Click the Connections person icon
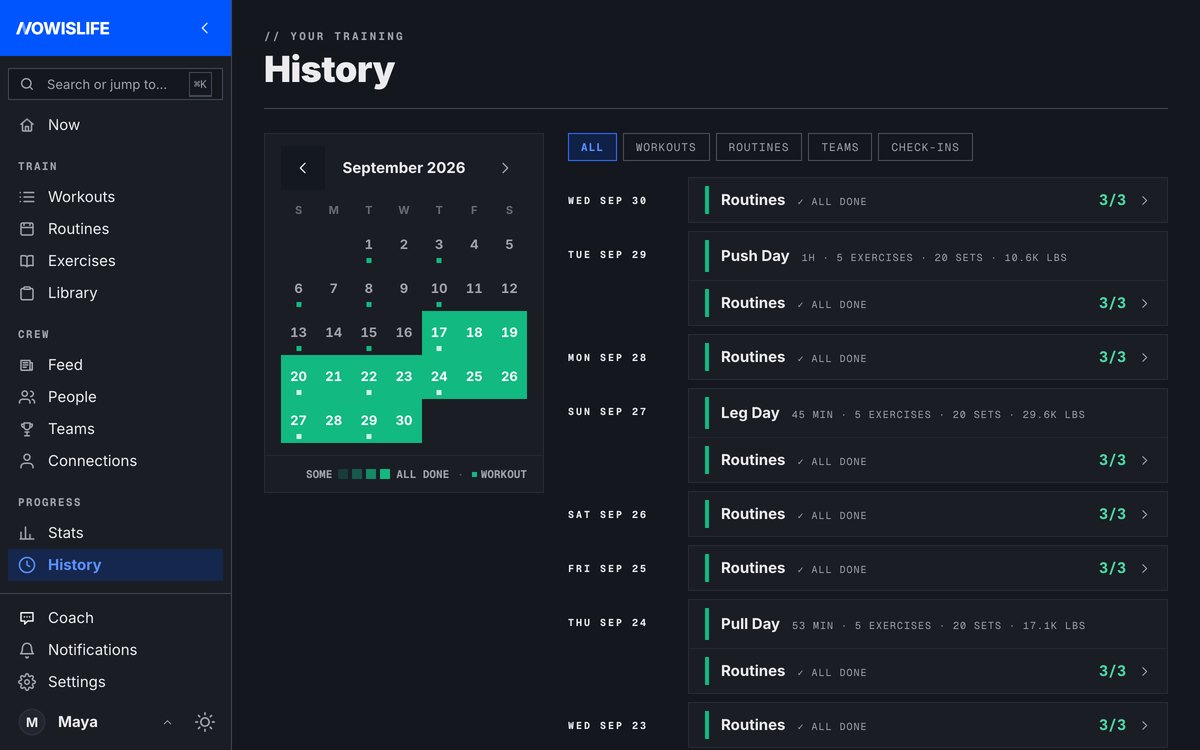The width and height of the screenshot is (1200, 750). point(27,461)
